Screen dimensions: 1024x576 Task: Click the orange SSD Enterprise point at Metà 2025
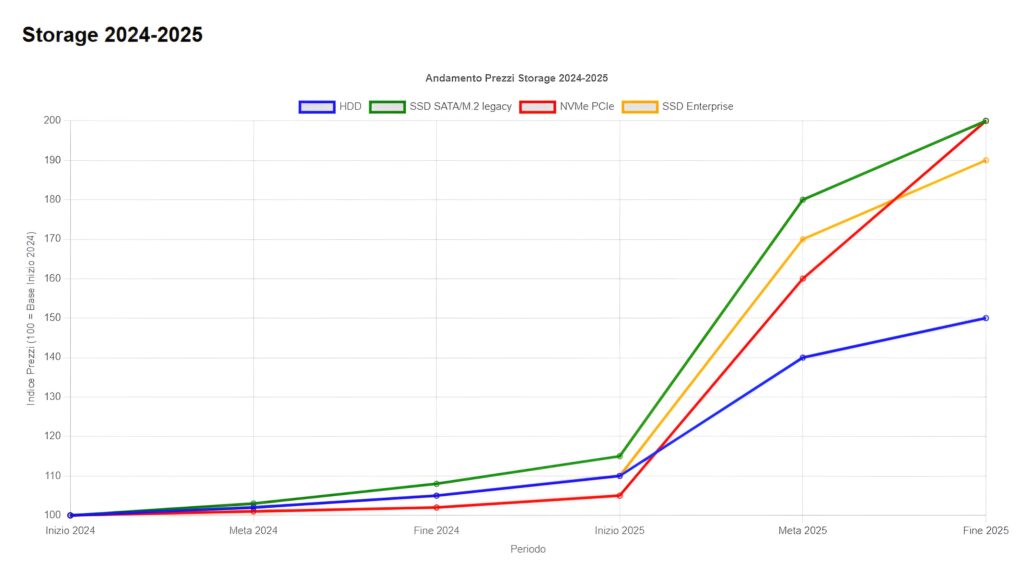tap(803, 239)
